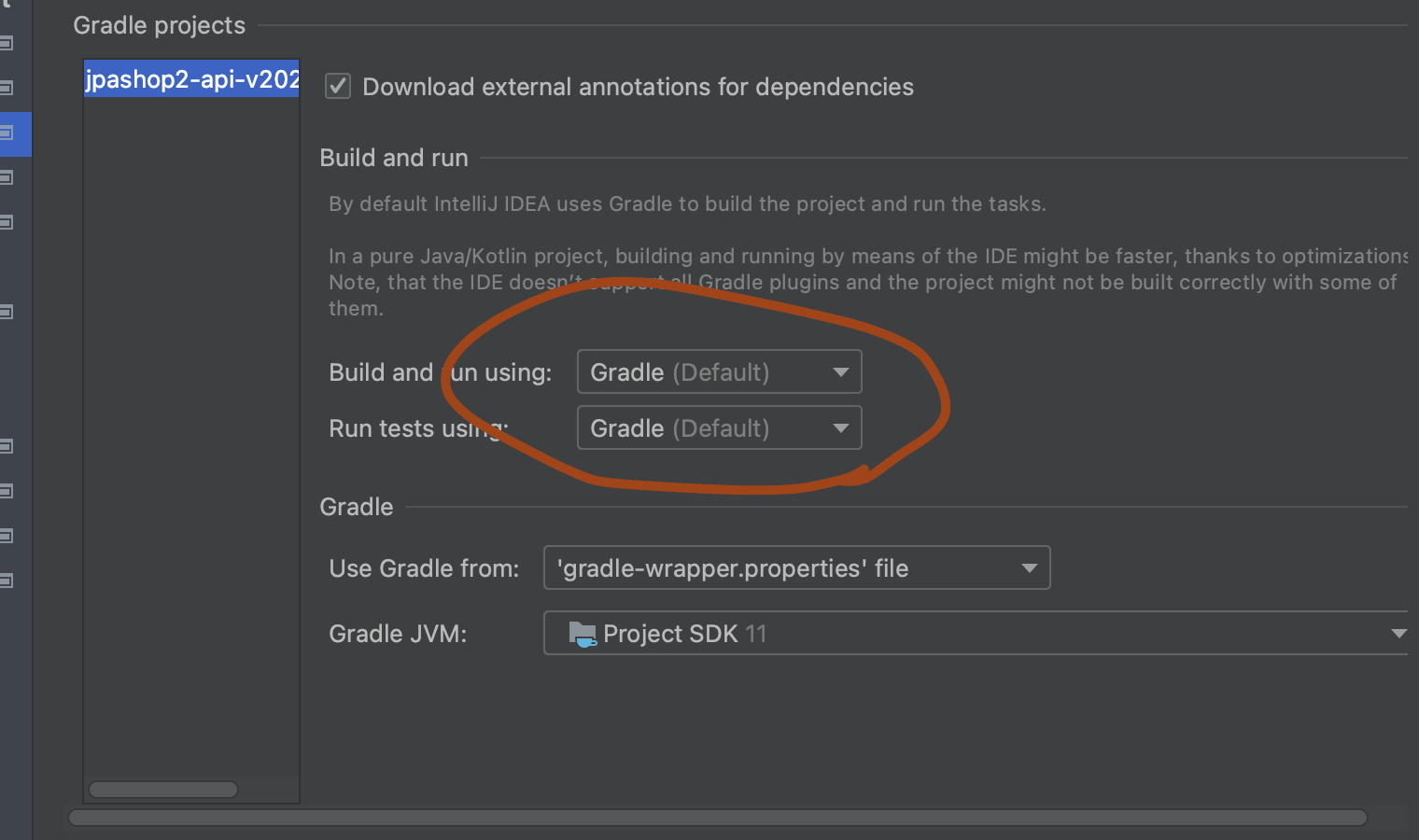The image size is (1419, 840).
Task: Click the 'Use Gradle from:' label
Action: pos(424,568)
